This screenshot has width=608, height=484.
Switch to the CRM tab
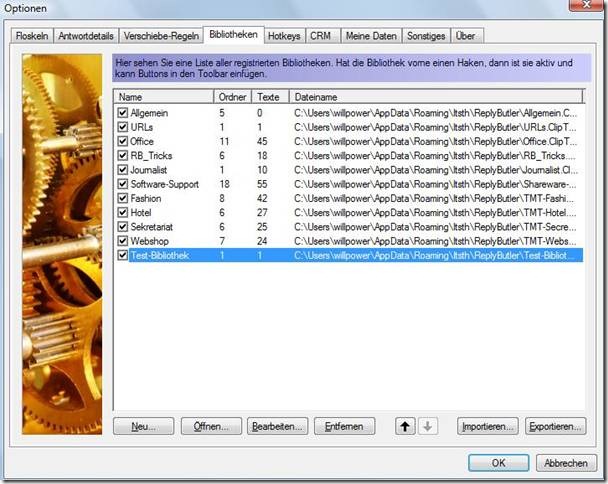pyautogui.click(x=321, y=36)
